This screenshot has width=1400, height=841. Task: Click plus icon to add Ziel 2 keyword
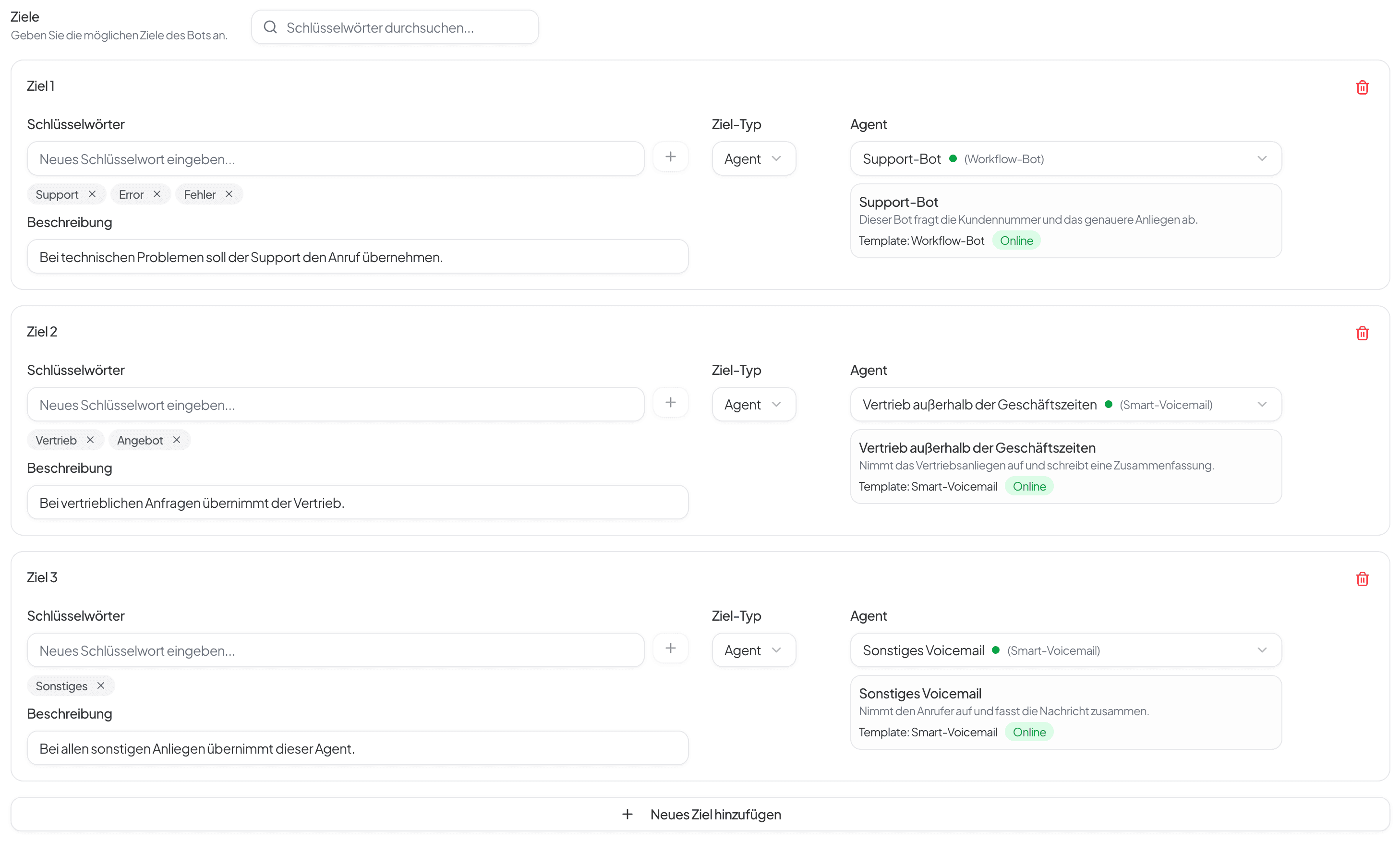click(x=670, y=402)
